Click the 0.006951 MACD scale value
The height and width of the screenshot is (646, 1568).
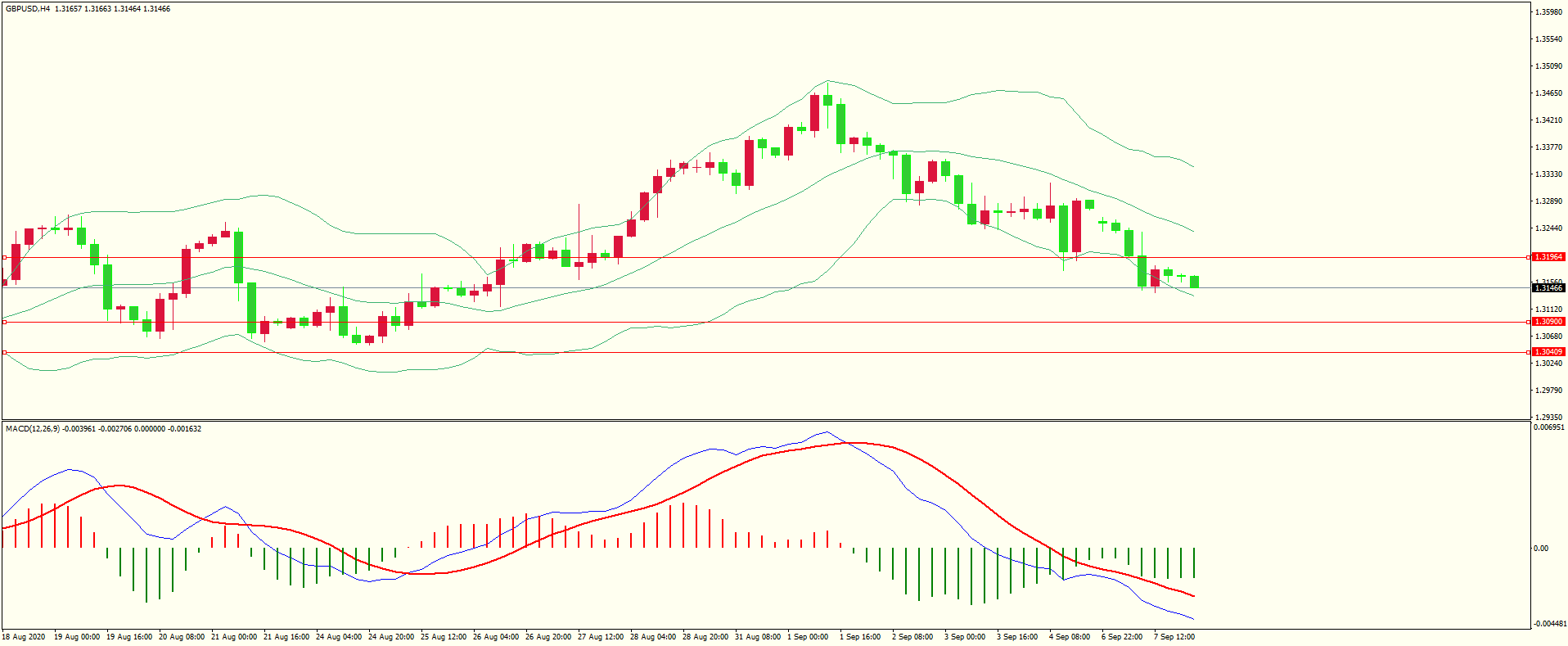pyautogui.click(x=1549, y=427)
